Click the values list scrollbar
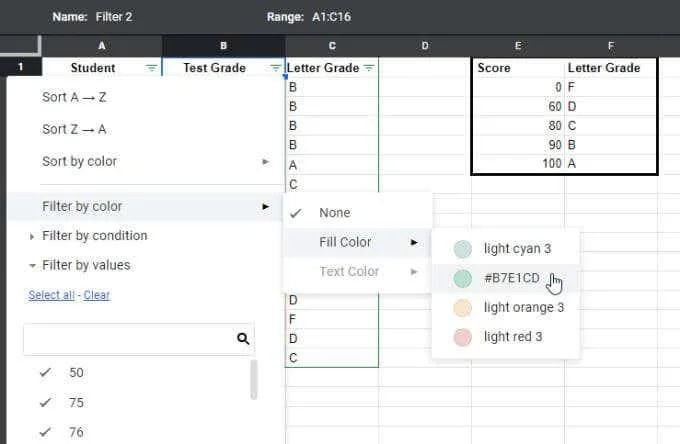This screenshot has height=444, width=680. tap(254, 379)
